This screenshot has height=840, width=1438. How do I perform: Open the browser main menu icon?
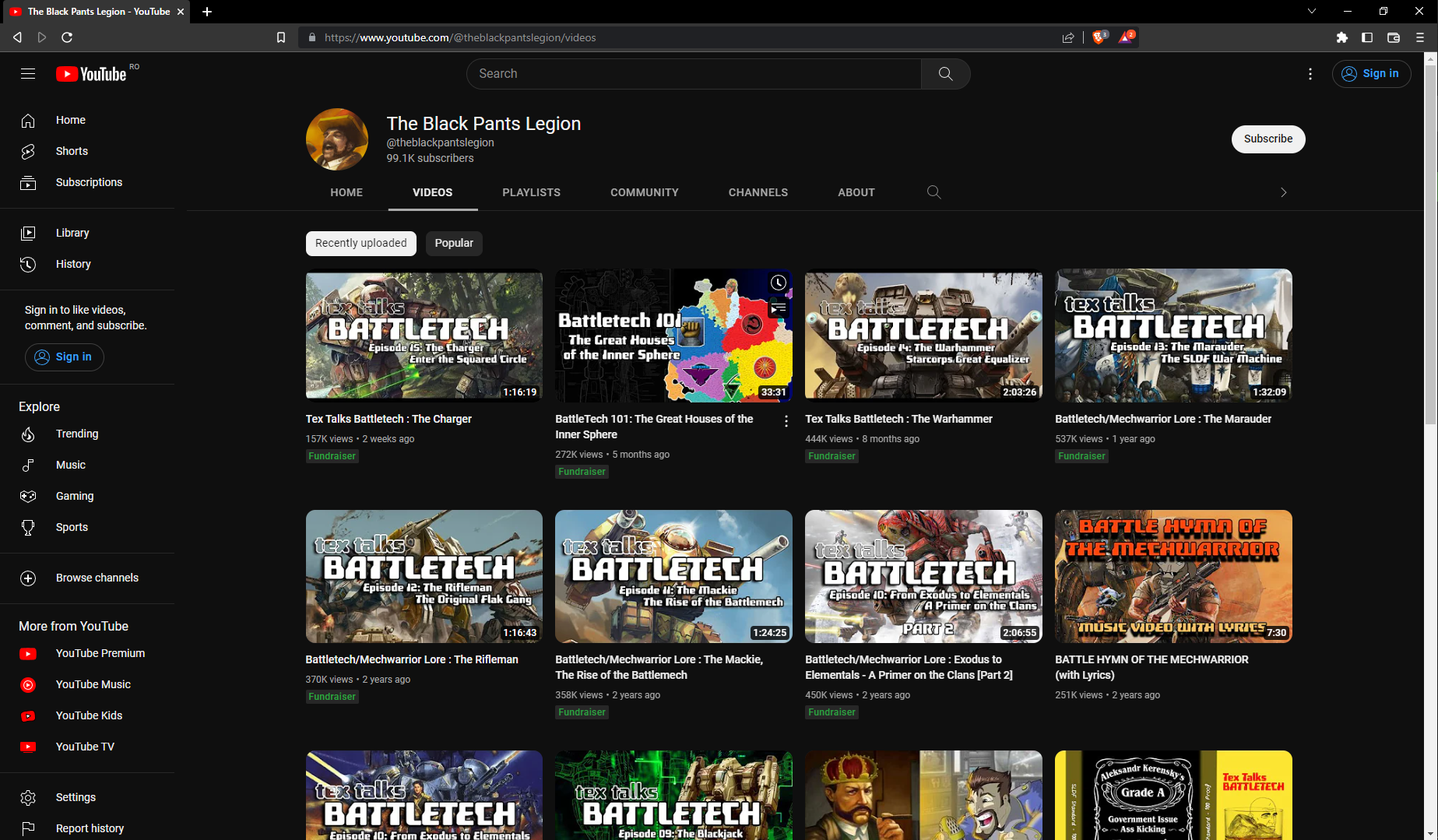point(1420,37)
